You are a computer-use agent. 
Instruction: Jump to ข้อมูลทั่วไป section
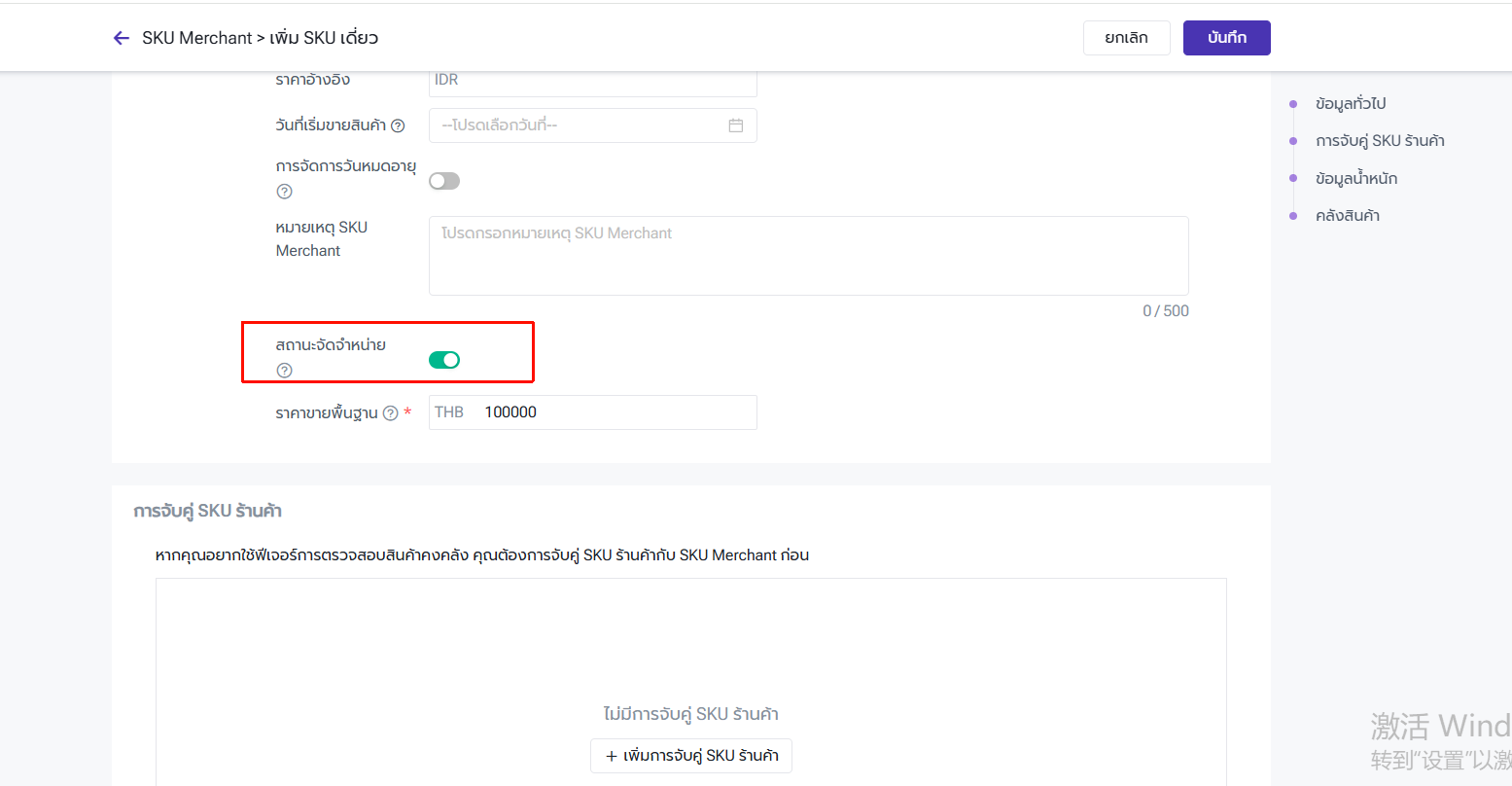pos(1350,103)
